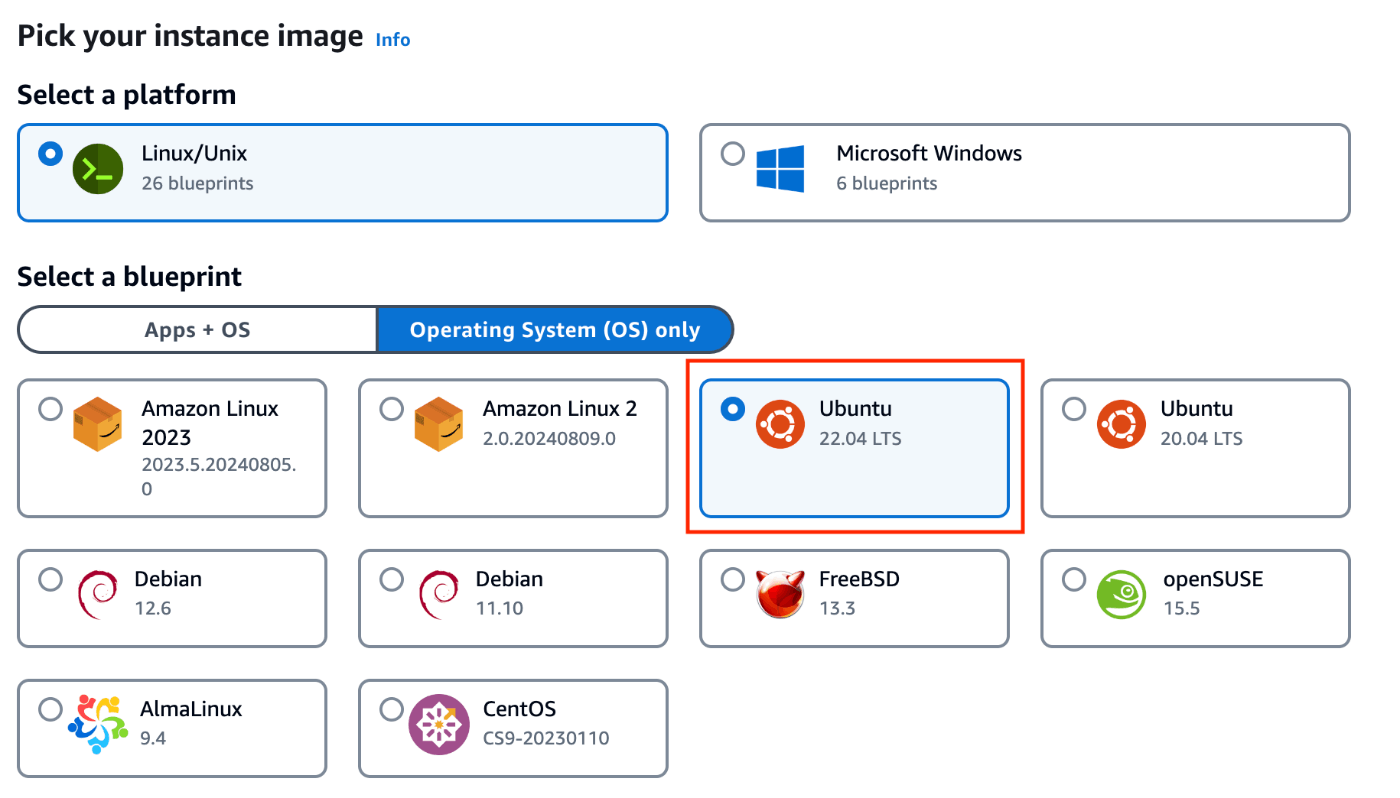Choose the FreeBSD 13.3 radio button
The height and width of the screenshot is (798, 1400).
pyautogui.click(x=732, y=580)
